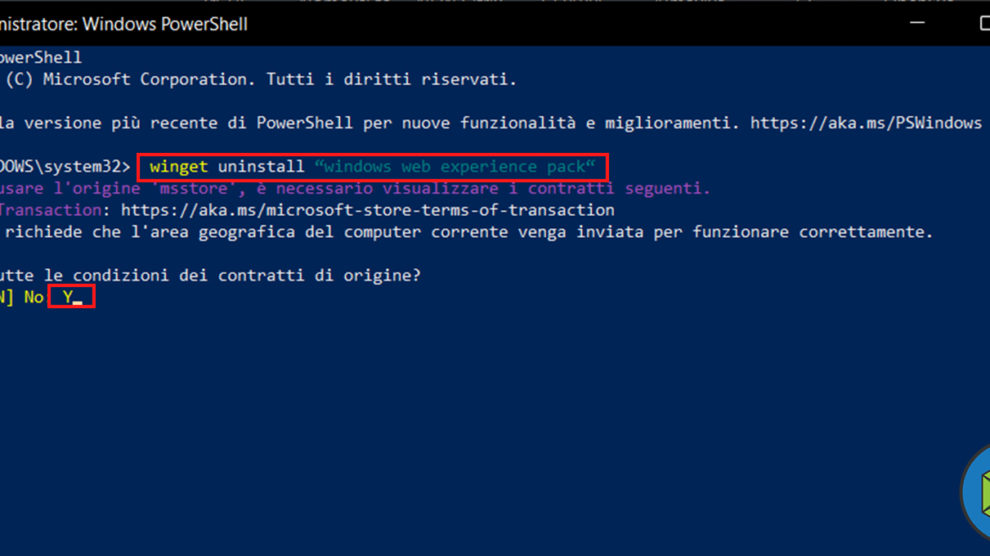Click the magenta 'msstore' origin notice line

coord(355,188)
